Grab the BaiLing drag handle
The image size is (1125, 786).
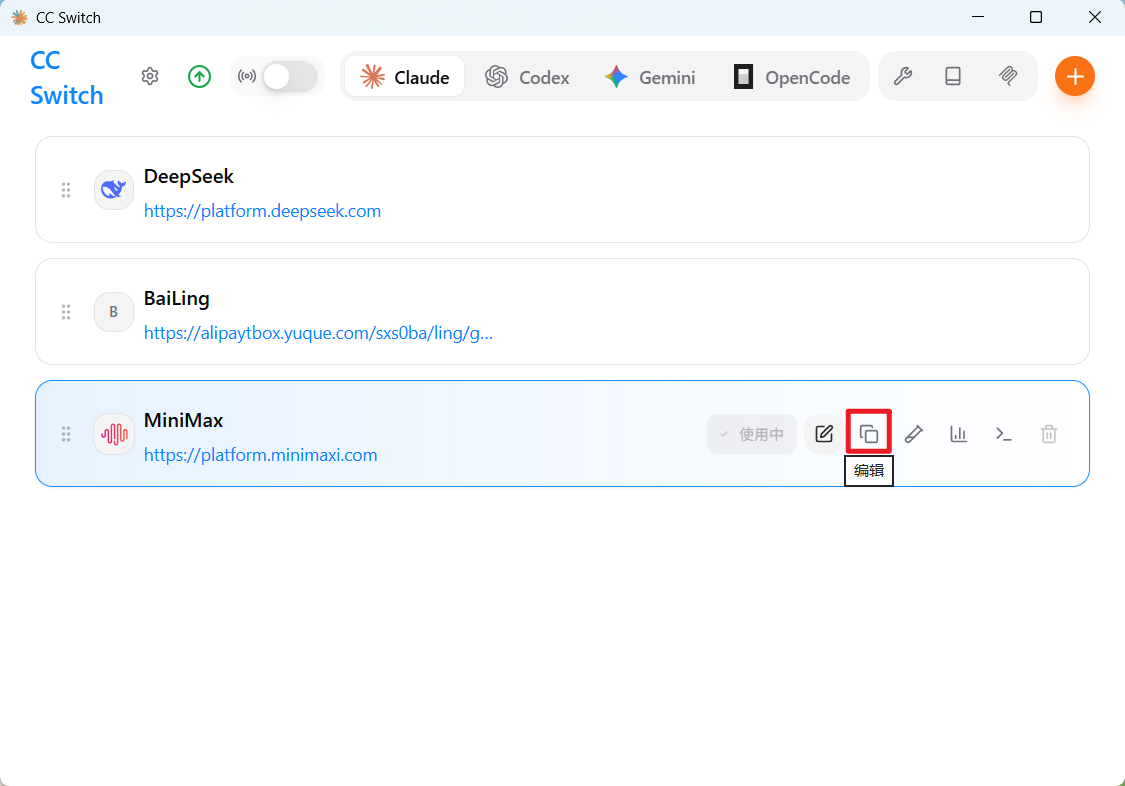(x=66, y=311)
